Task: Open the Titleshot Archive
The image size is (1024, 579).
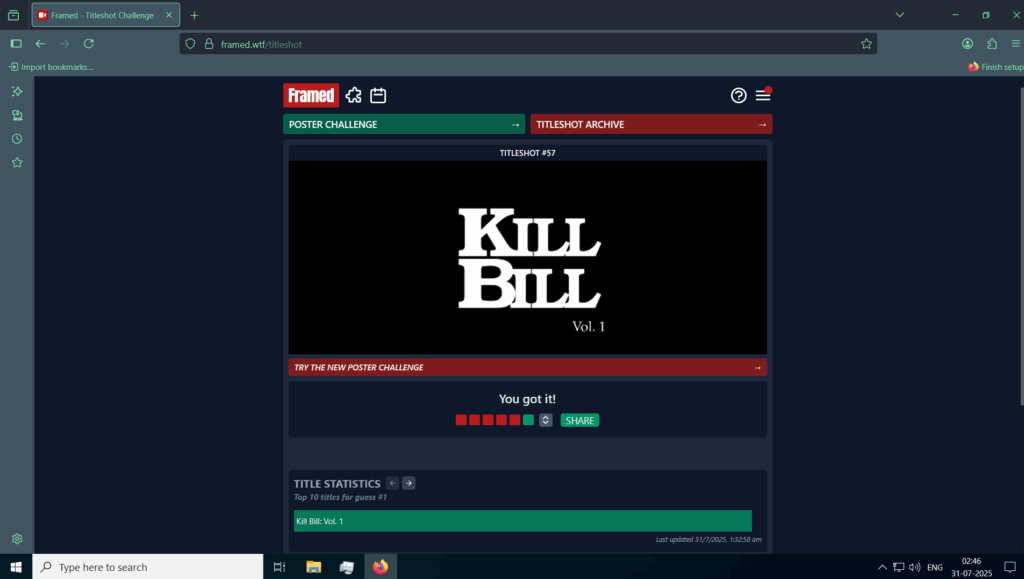Action: point(651,124)
